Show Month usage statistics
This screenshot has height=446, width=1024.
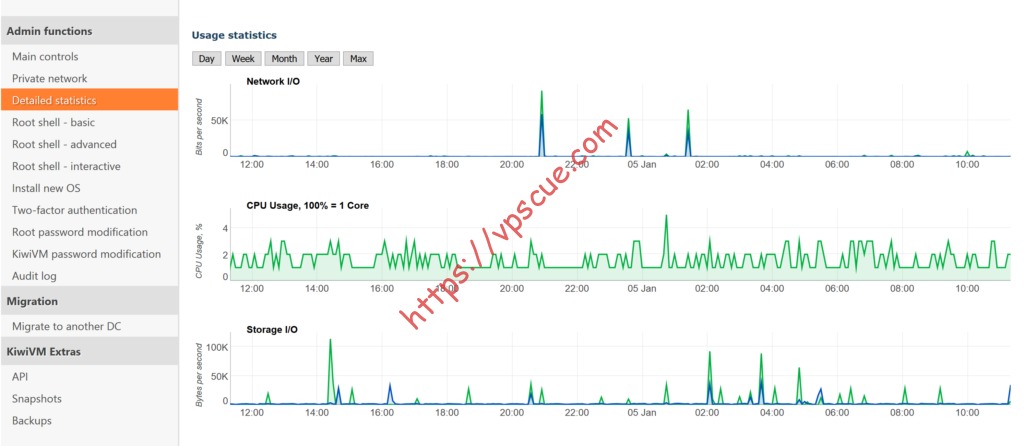click(x=284, y=59)
